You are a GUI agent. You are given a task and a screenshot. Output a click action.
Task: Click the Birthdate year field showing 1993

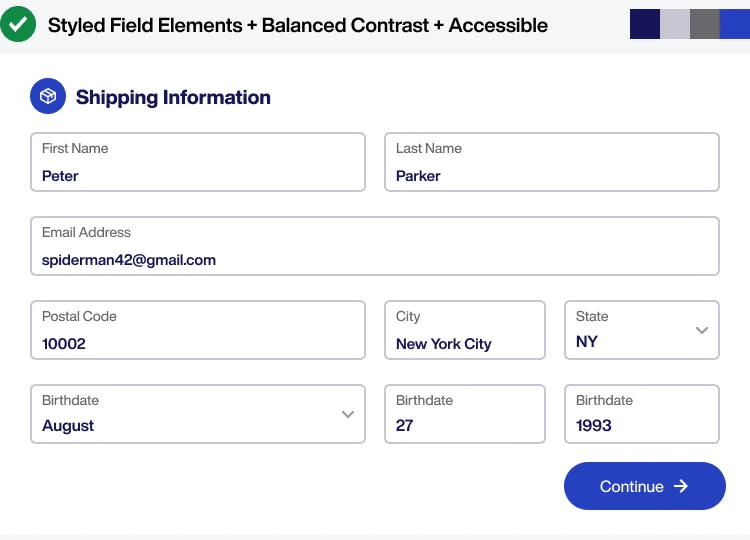coord(642,414)
